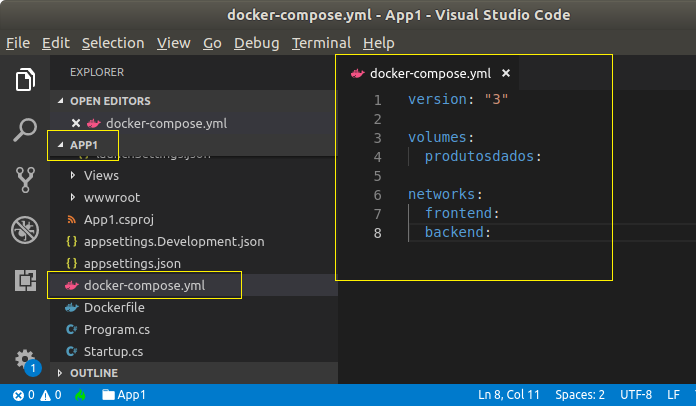
Task: Expand the wwwroot folder
Action: 73,197
